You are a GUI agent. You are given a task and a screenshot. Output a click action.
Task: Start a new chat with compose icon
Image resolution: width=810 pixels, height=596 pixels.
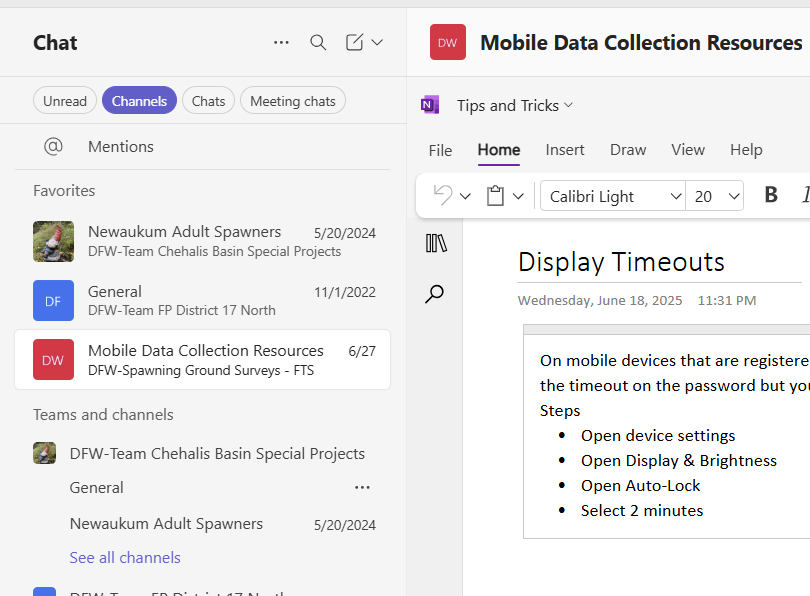pos(362,42)
